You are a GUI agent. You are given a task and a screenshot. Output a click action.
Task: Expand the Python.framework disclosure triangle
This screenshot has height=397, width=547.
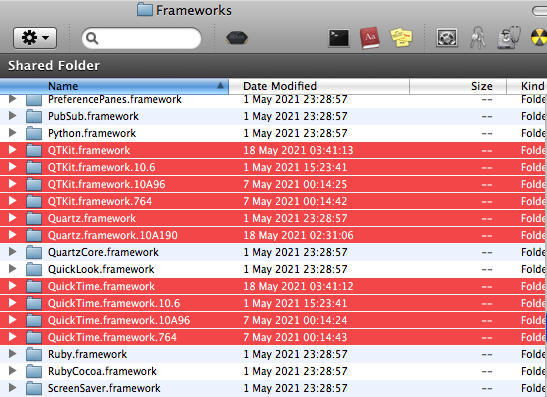(x=13, y=133)
